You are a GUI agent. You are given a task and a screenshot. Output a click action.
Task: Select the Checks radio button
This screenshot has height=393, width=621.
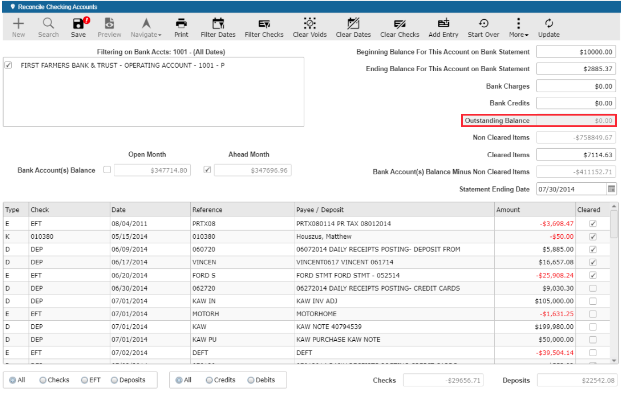(43, 380)
